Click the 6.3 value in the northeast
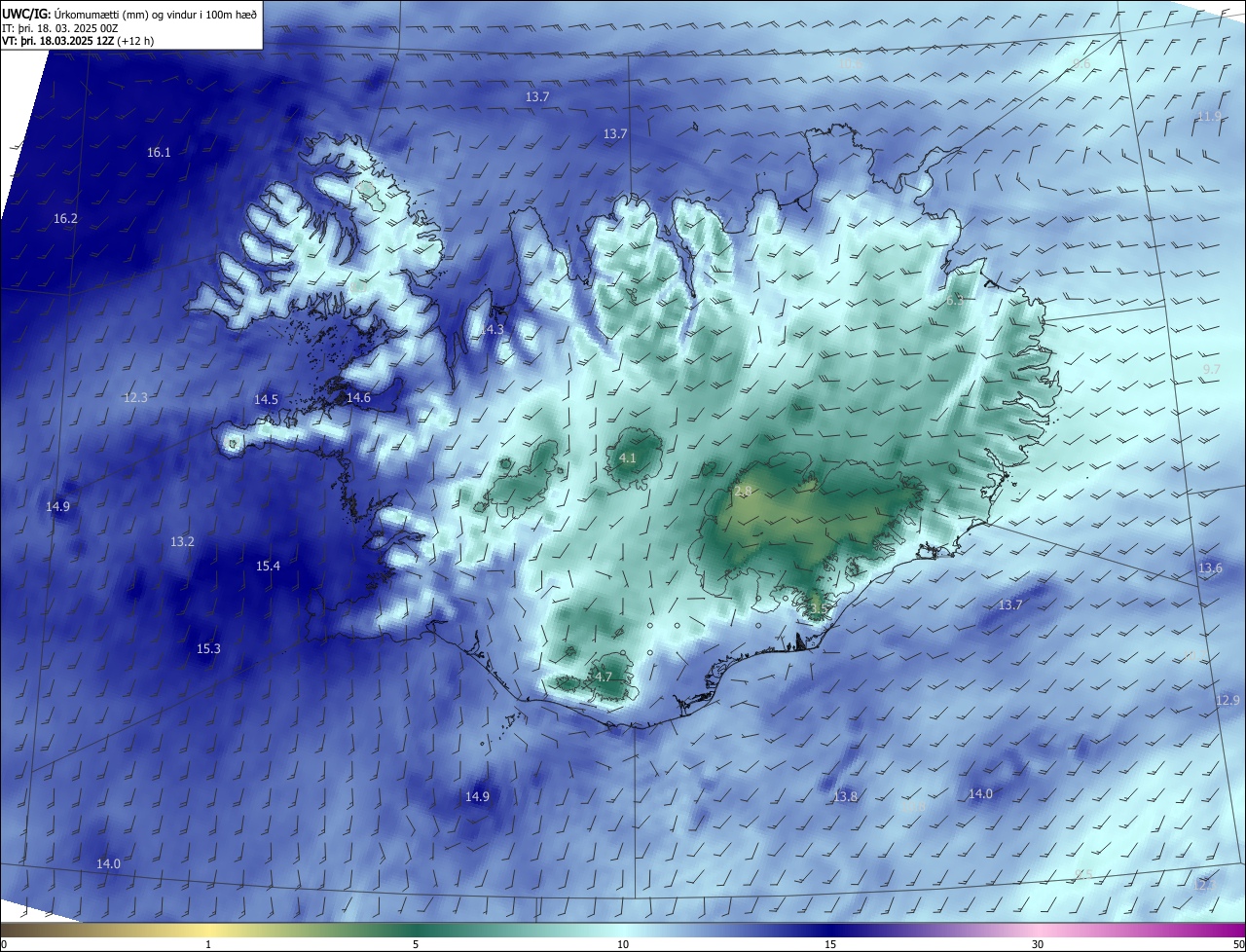 (x=955, y=302)
